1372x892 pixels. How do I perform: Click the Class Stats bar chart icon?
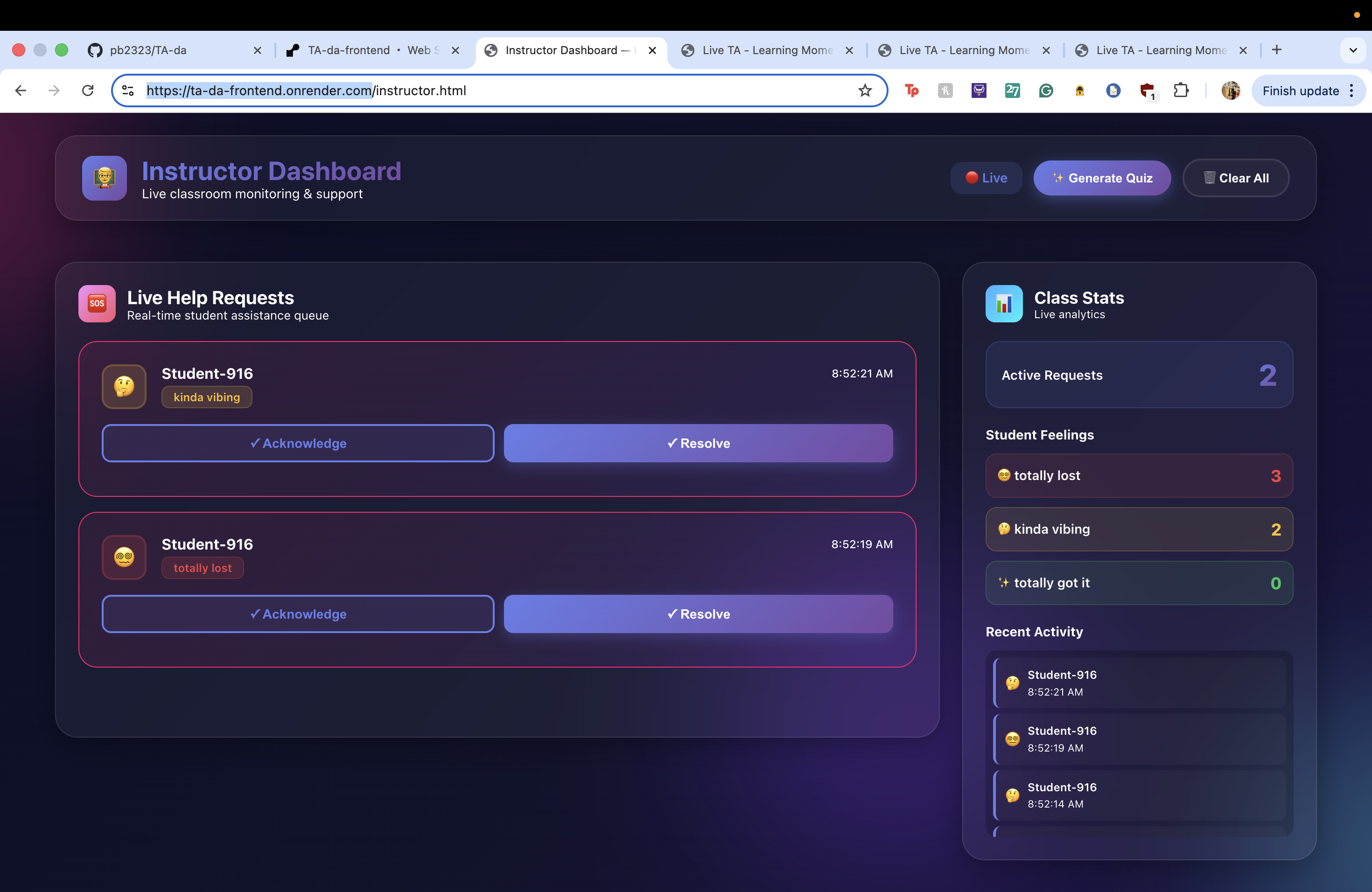pyautogui.click(x=1004, y=304)
